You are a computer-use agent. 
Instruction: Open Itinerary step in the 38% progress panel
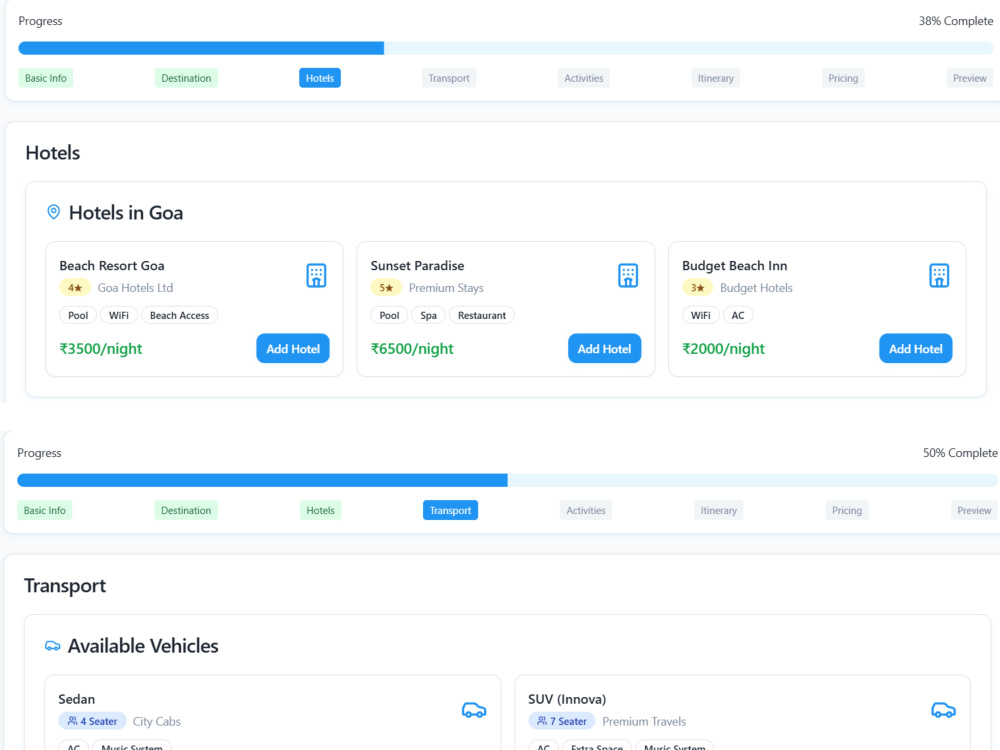pos(716,78)
